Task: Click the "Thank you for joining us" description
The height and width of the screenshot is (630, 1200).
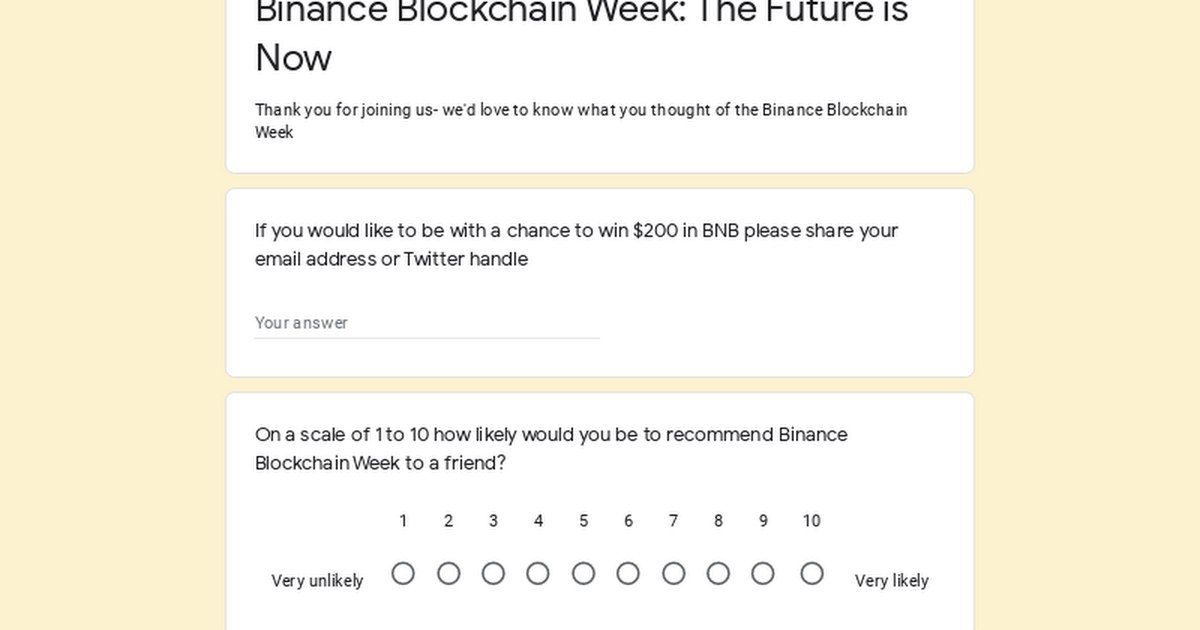Action: pos(581,121)
